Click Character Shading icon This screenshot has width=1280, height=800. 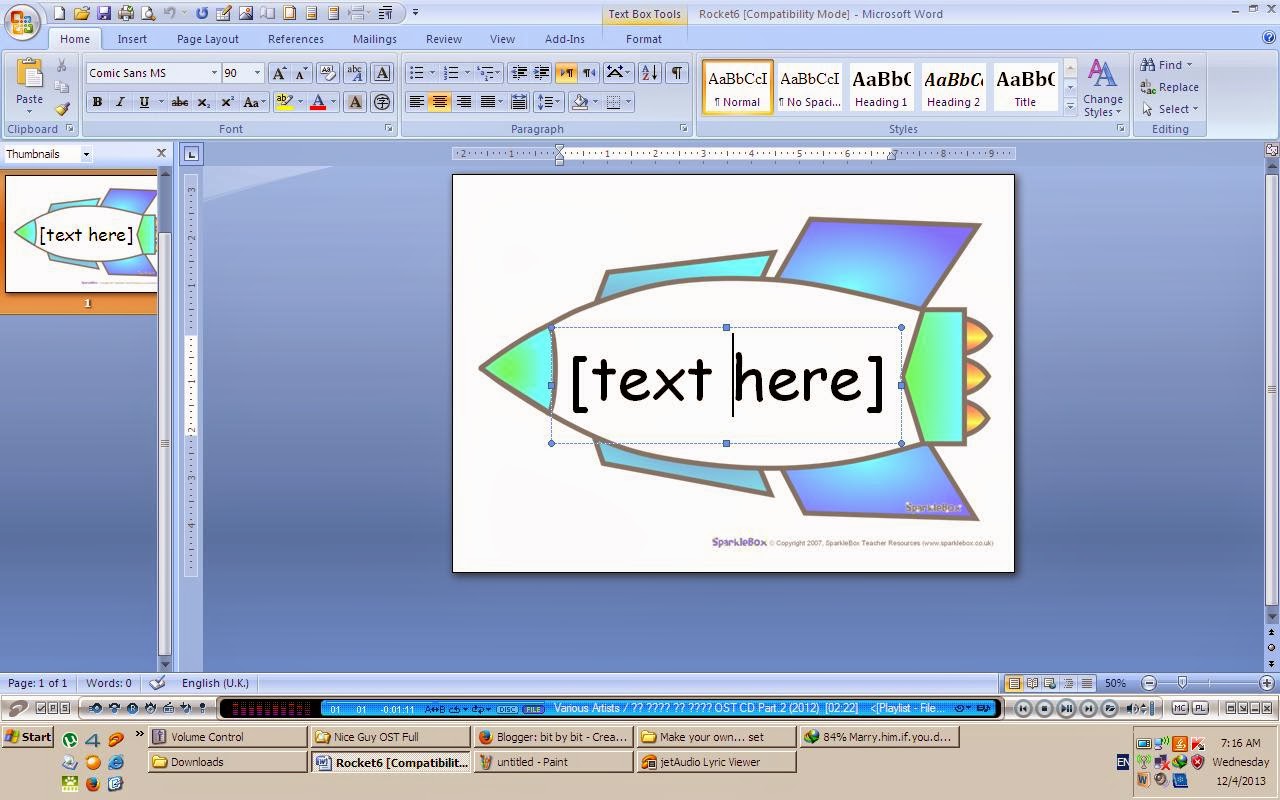(x=355, y=102)
